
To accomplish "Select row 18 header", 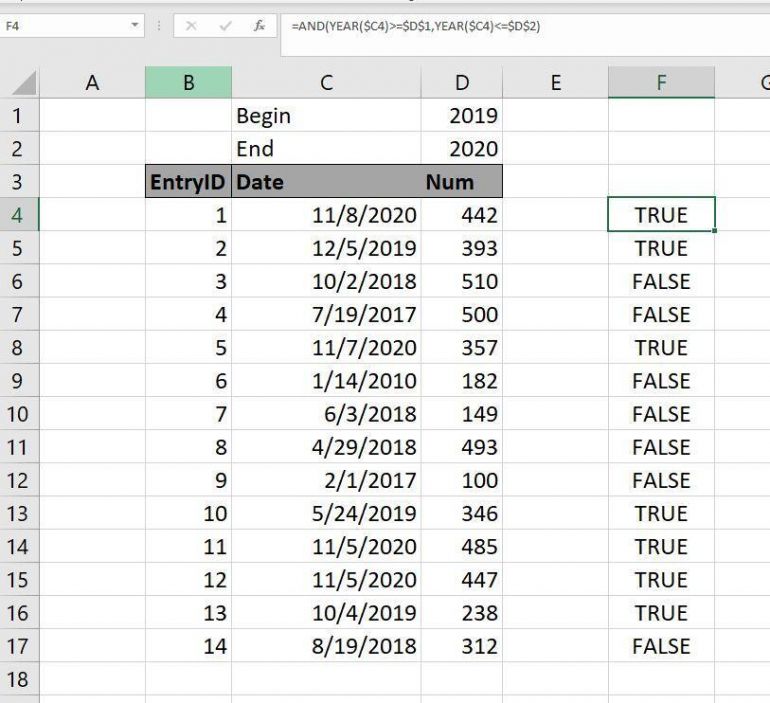I will pyautogui.click(x=17, y=680).
